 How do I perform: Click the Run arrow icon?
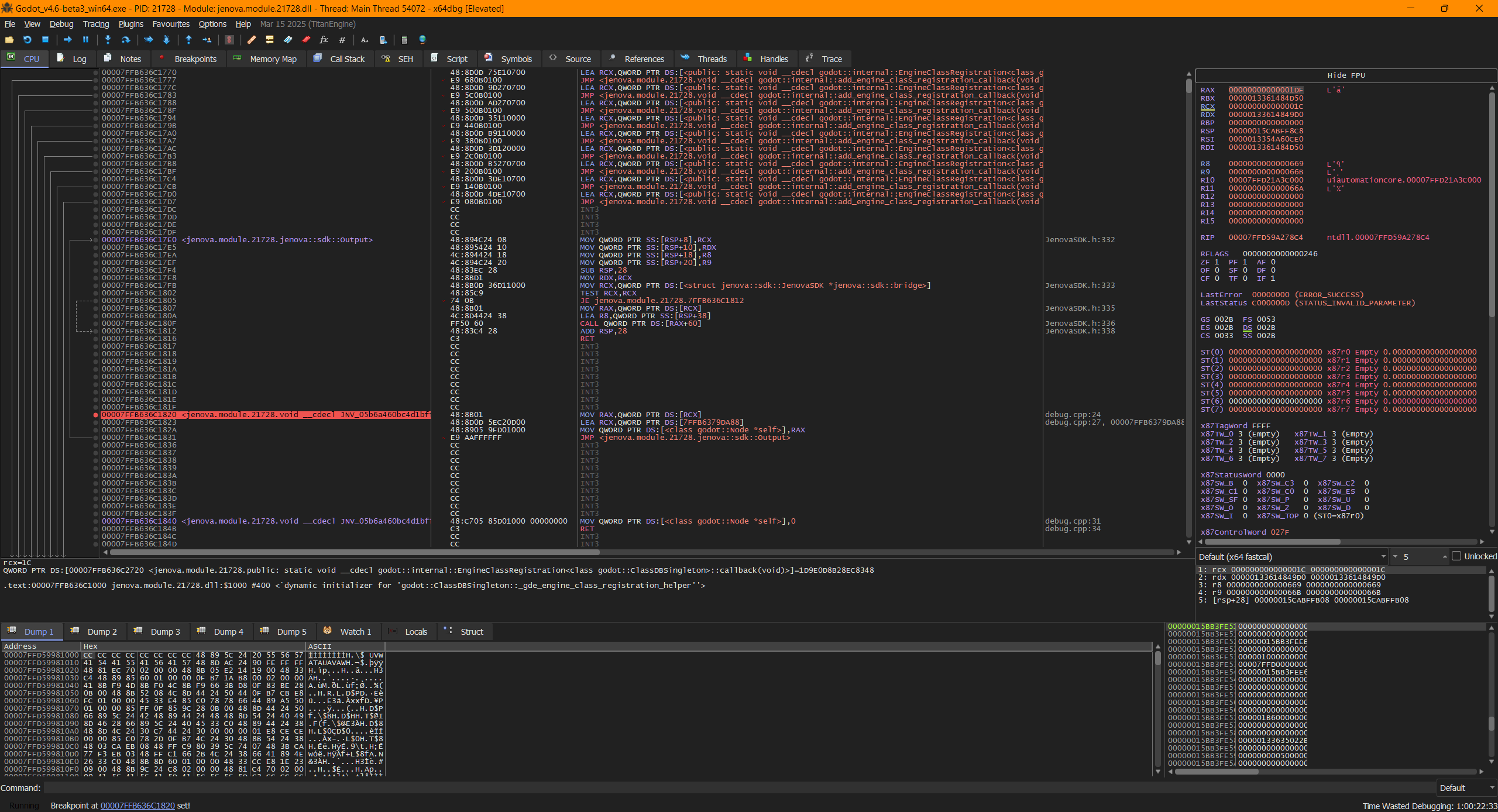(67, 40)
